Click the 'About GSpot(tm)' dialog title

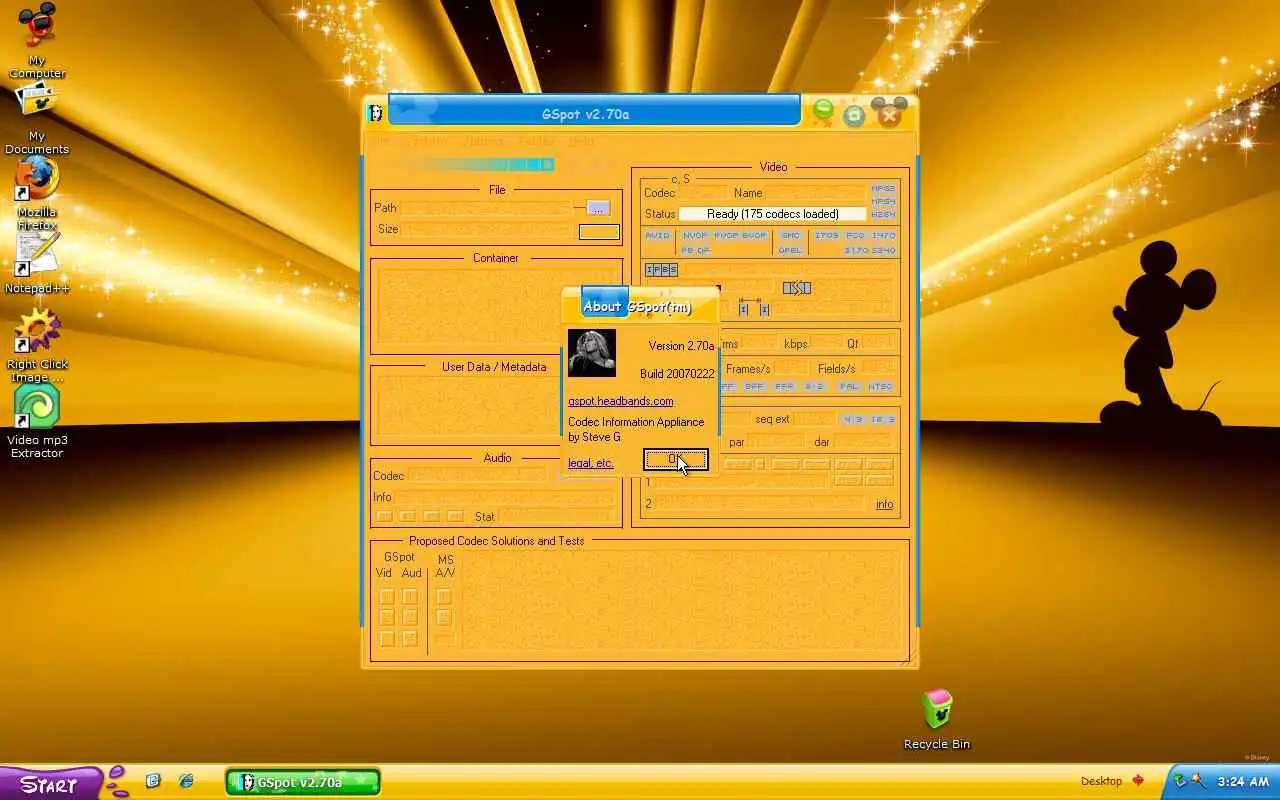click(x=637, y=307)
